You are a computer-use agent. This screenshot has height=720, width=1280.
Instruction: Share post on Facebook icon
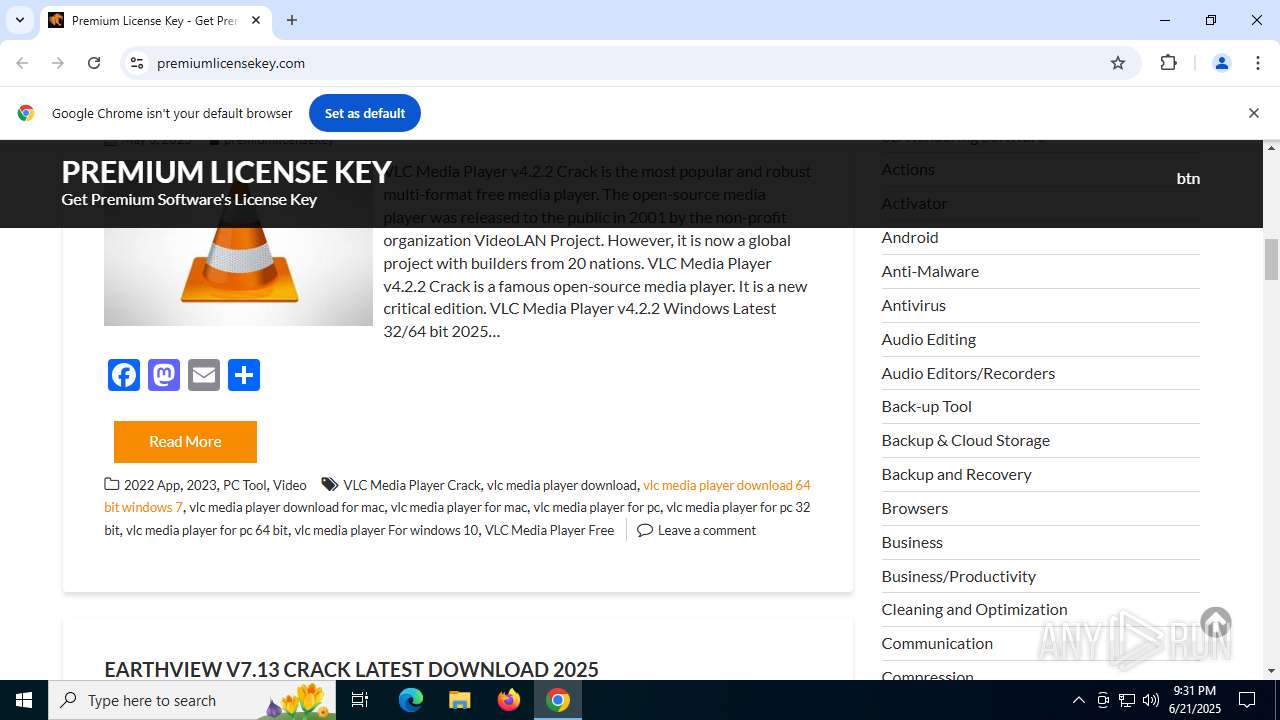click(124, 375)
